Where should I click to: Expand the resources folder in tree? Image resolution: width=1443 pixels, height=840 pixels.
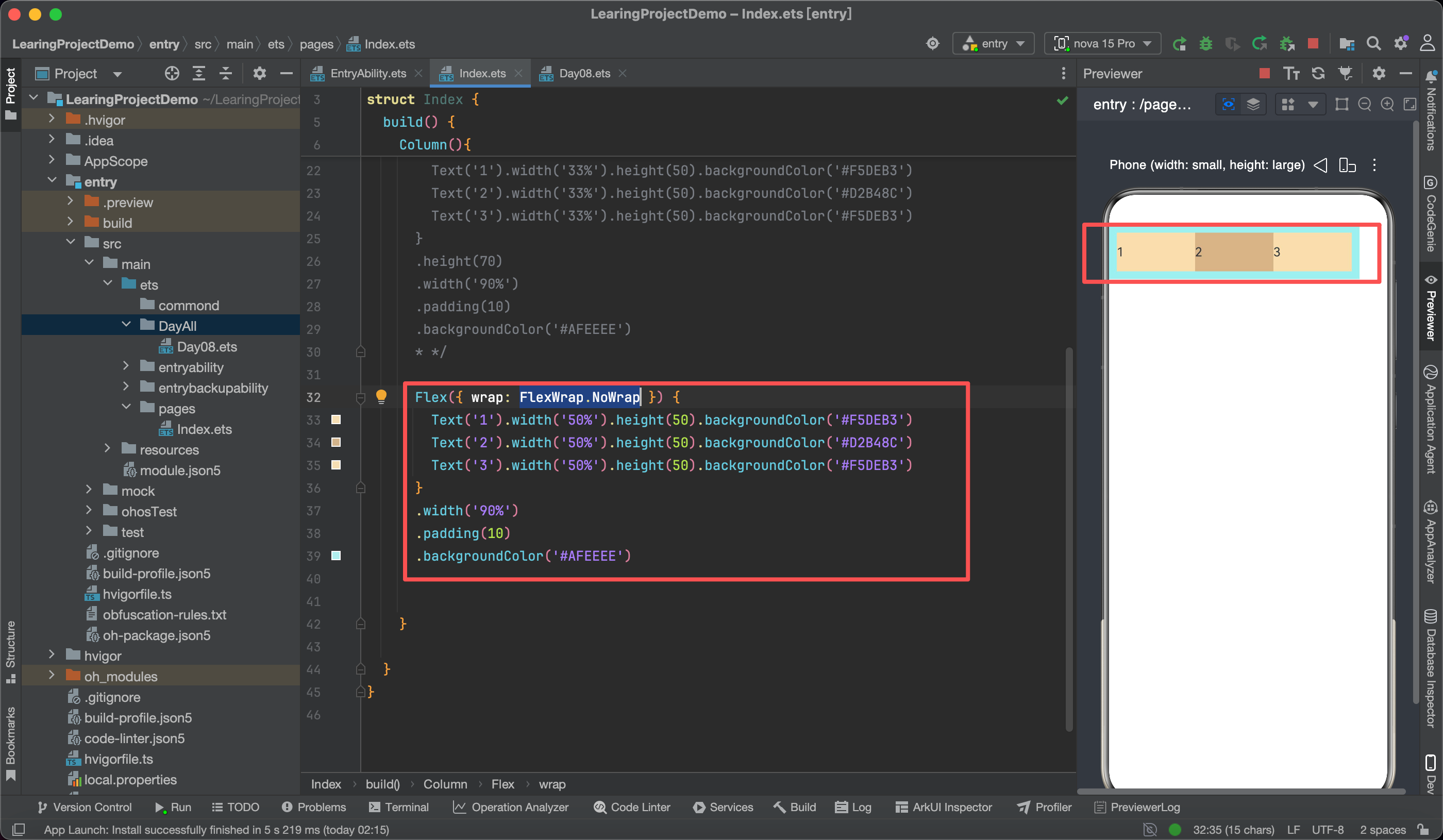click(108, 449)
